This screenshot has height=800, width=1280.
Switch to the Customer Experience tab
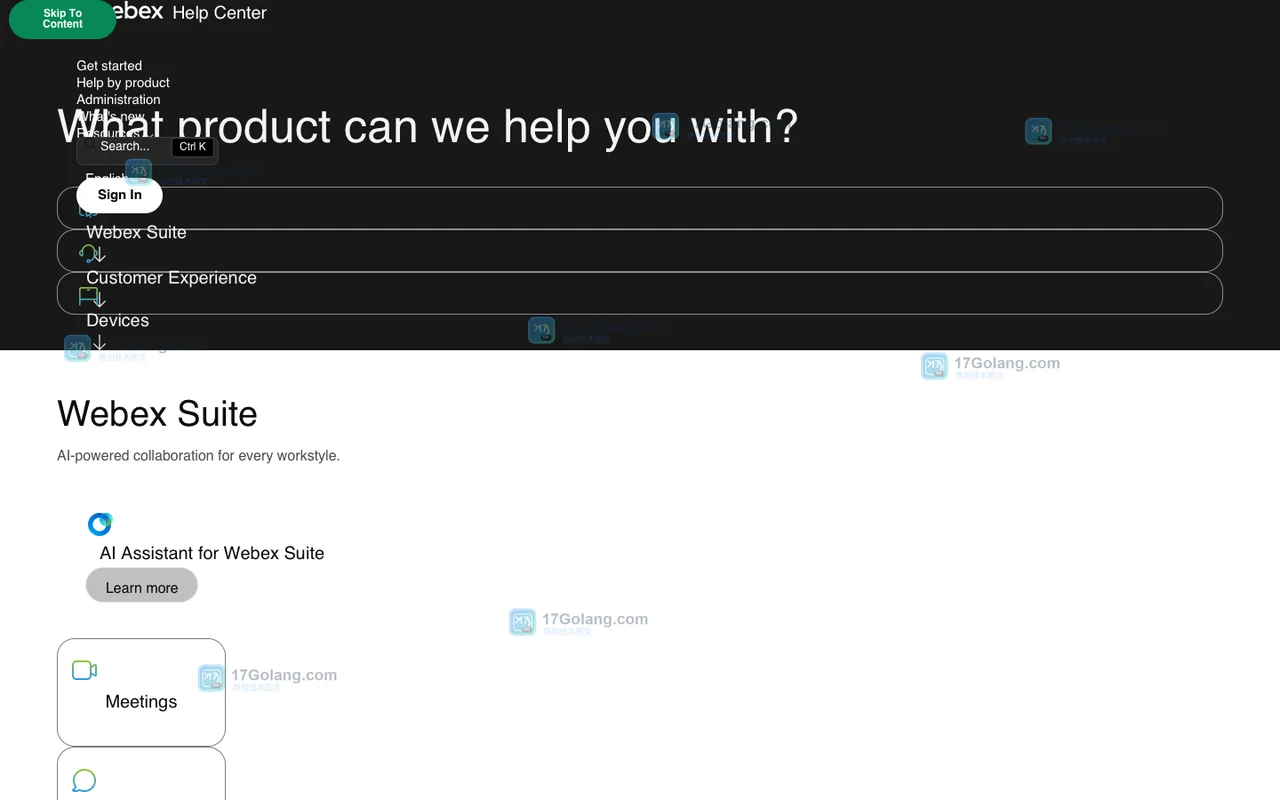(x=640, y=250)
